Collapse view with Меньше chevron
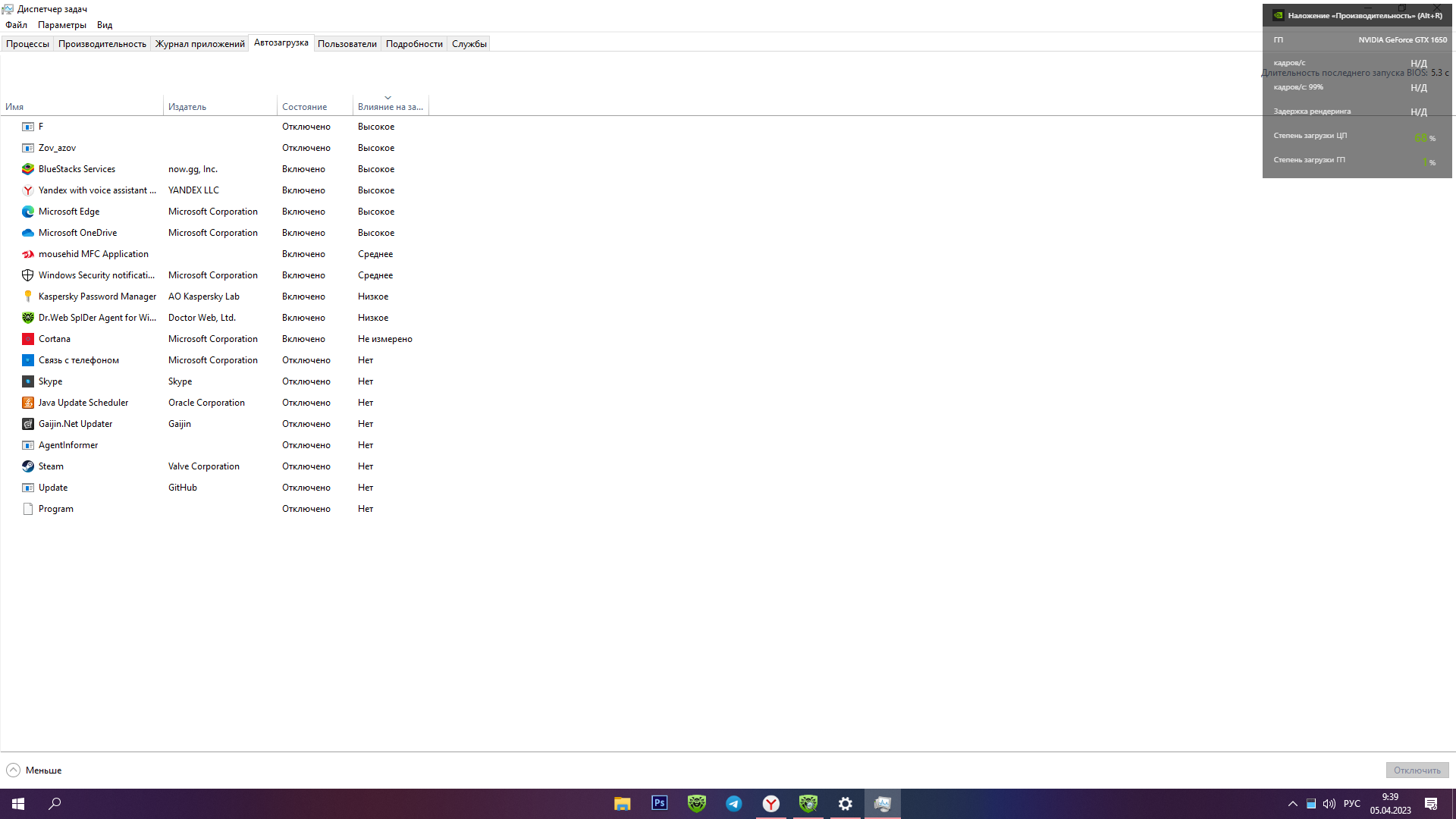Screen dimensions: 1456x819 click(x=14, y=770)
